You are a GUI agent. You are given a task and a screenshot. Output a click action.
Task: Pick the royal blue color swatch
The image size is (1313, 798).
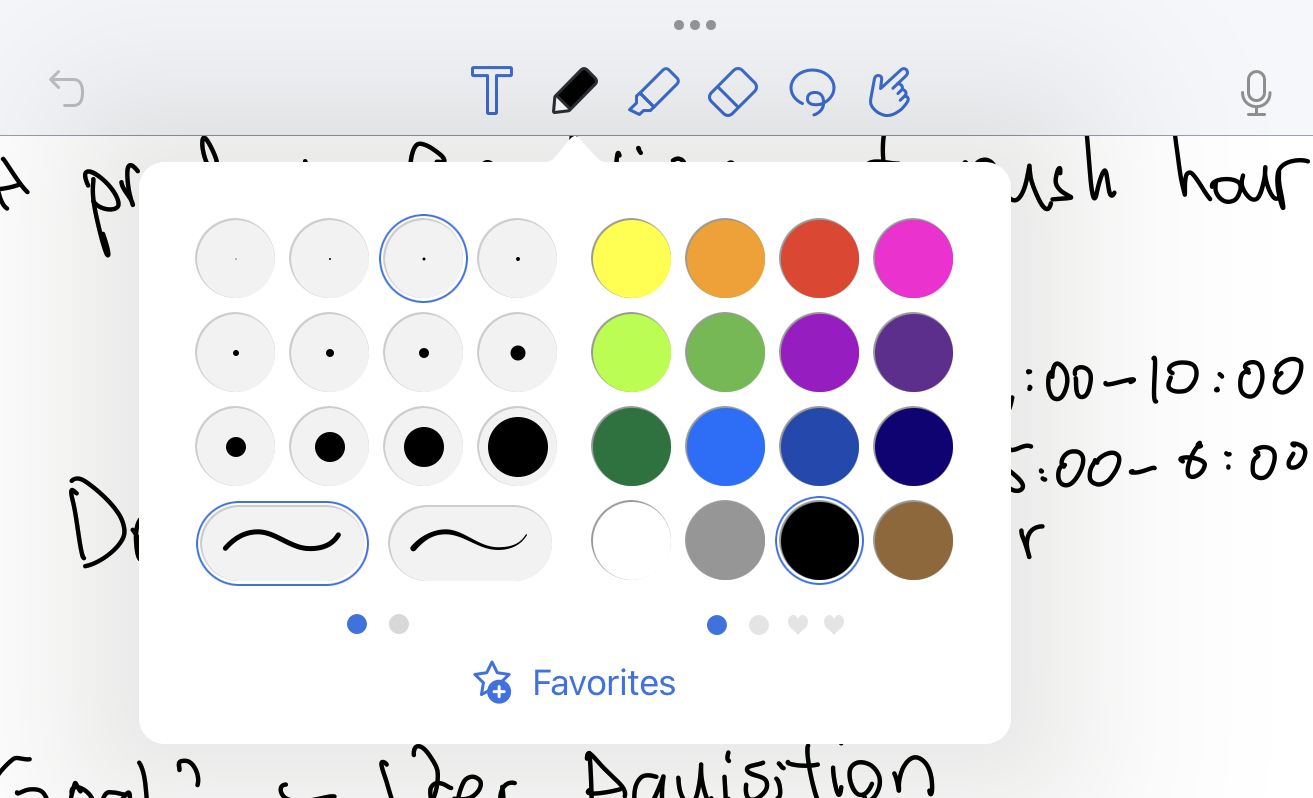point(819,447)
